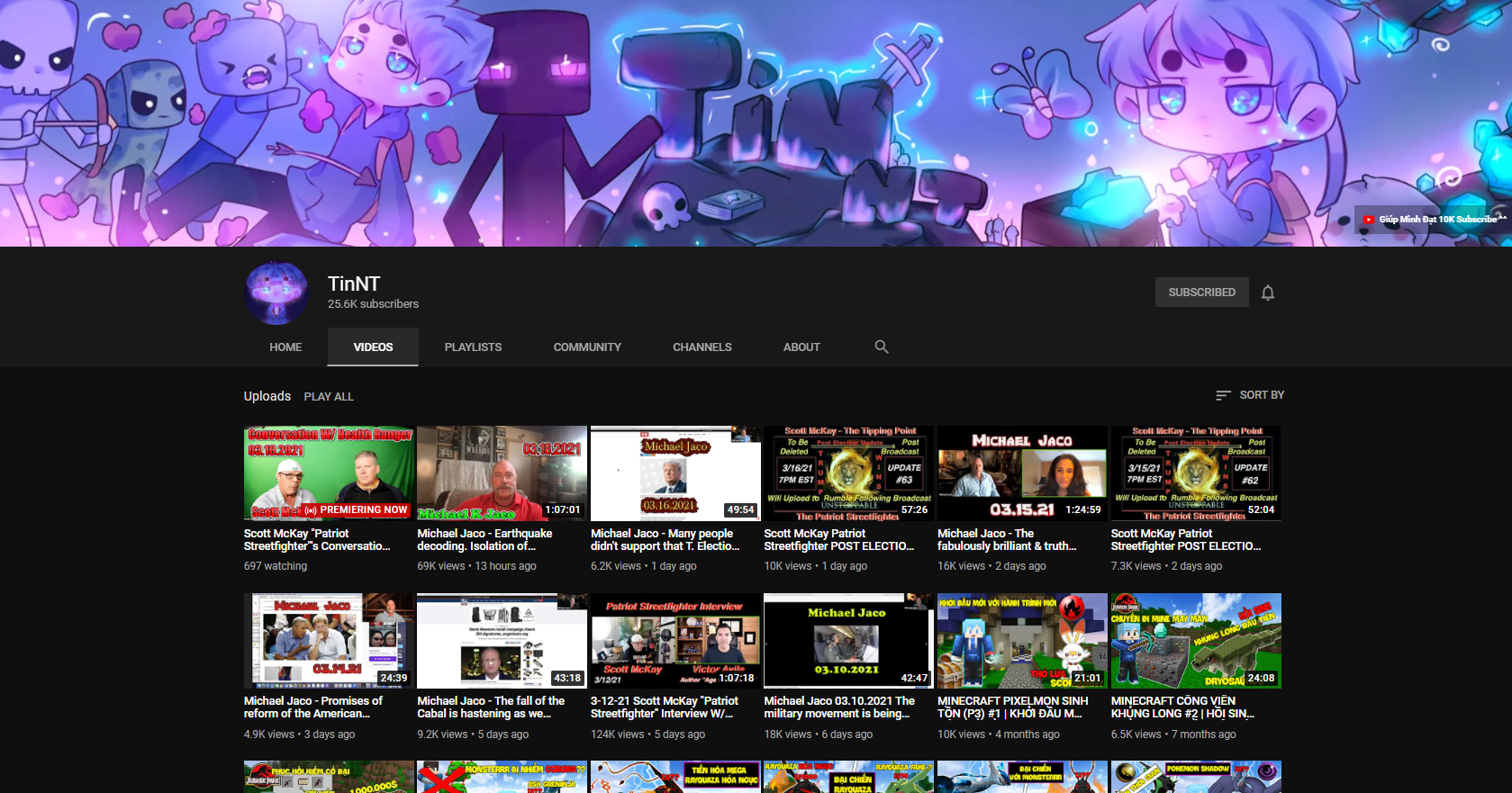Click the TinNT channel name

point(354,284)
